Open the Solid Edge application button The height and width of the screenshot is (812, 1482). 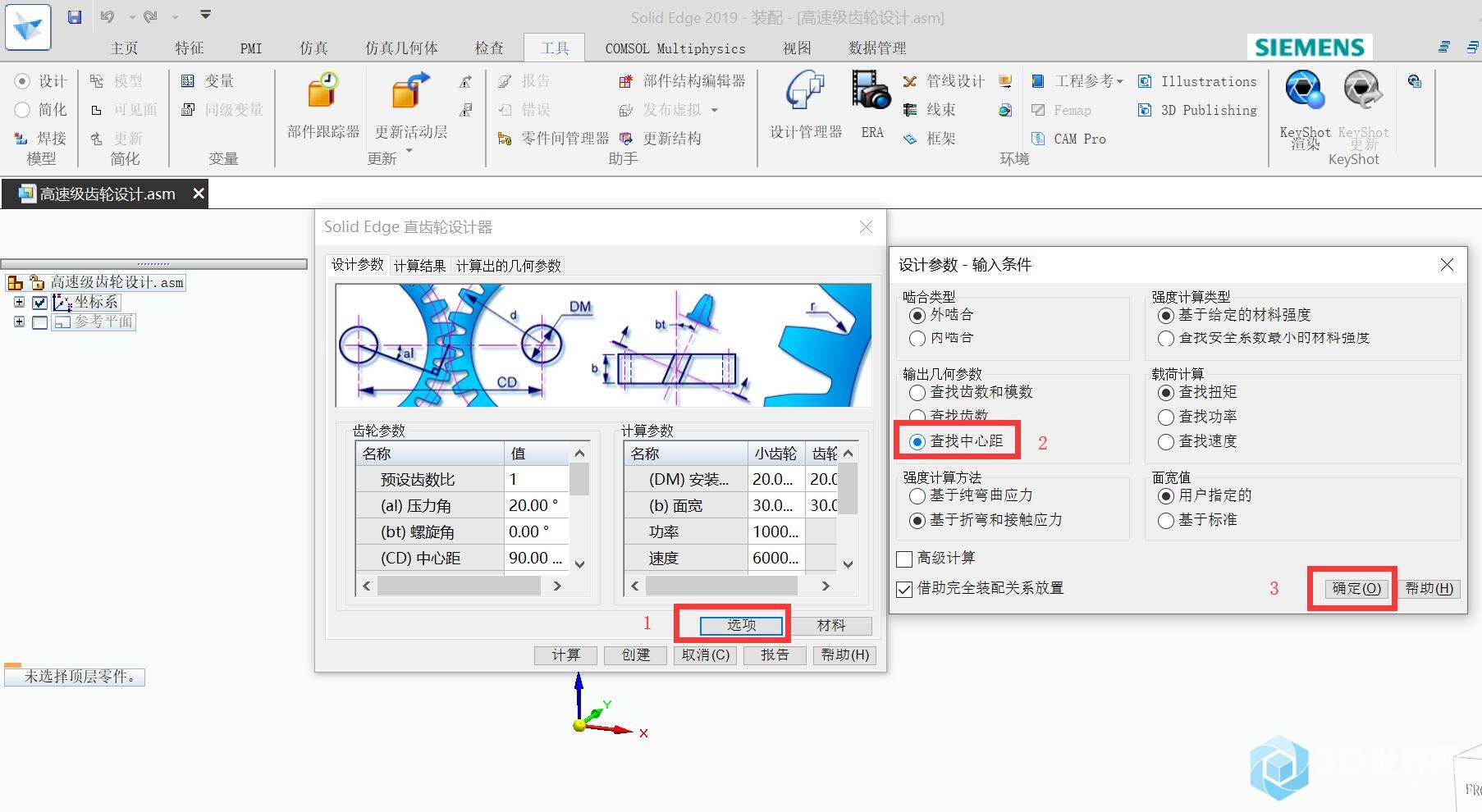28,27
